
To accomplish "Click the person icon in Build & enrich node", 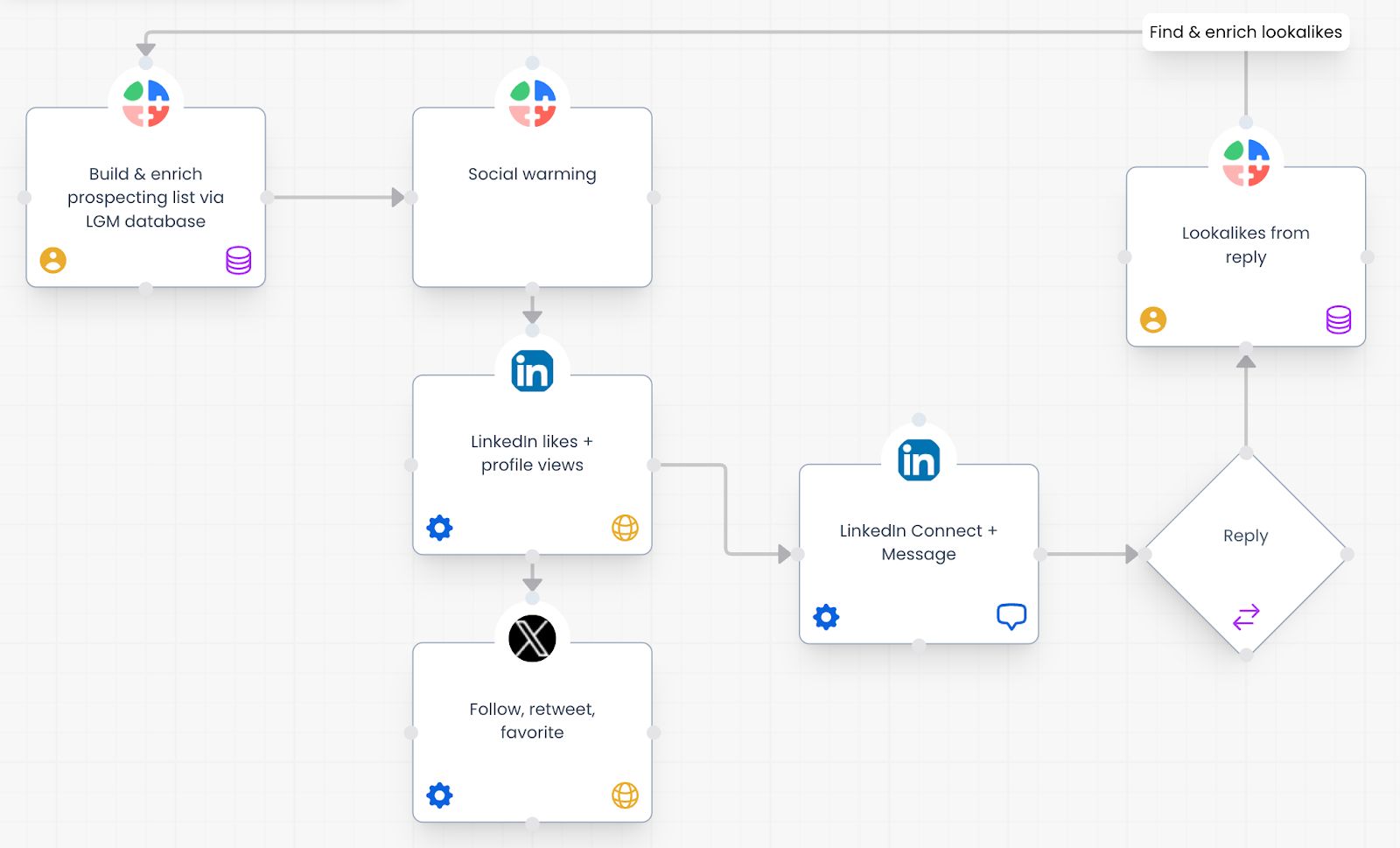I will pyautogui.click(x=53, y=260).
